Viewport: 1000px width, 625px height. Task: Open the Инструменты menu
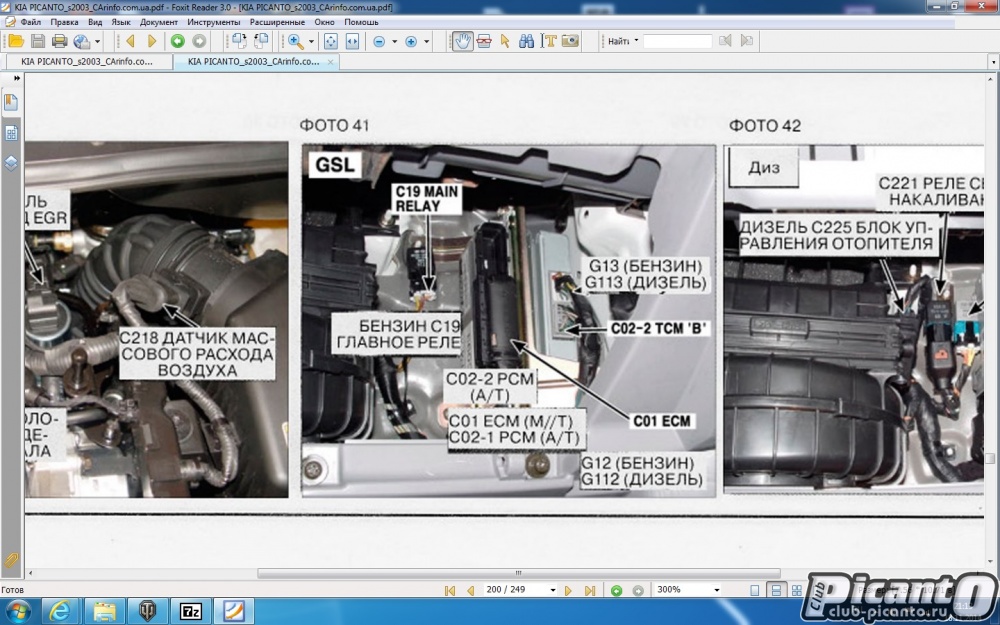pyautogui.click(x=214, y=22)
